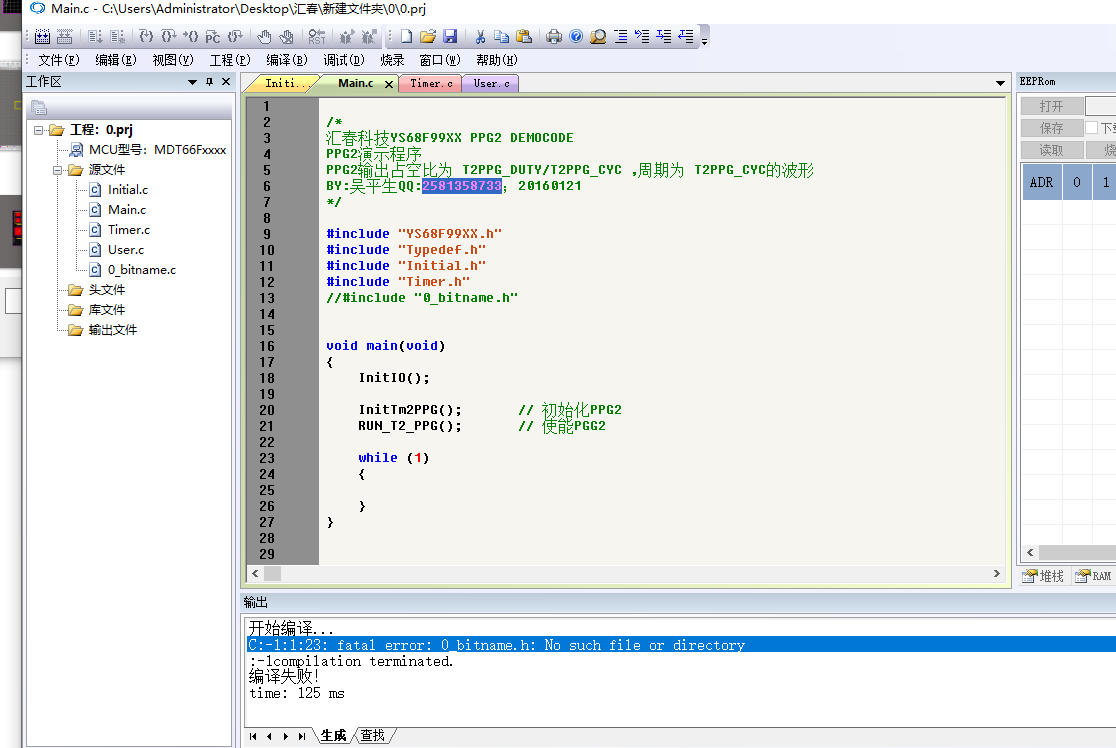The width and height of the screenshot is (1116, 748).
Task: Click the copy icon in toolbar
Action: coord(502,36)
